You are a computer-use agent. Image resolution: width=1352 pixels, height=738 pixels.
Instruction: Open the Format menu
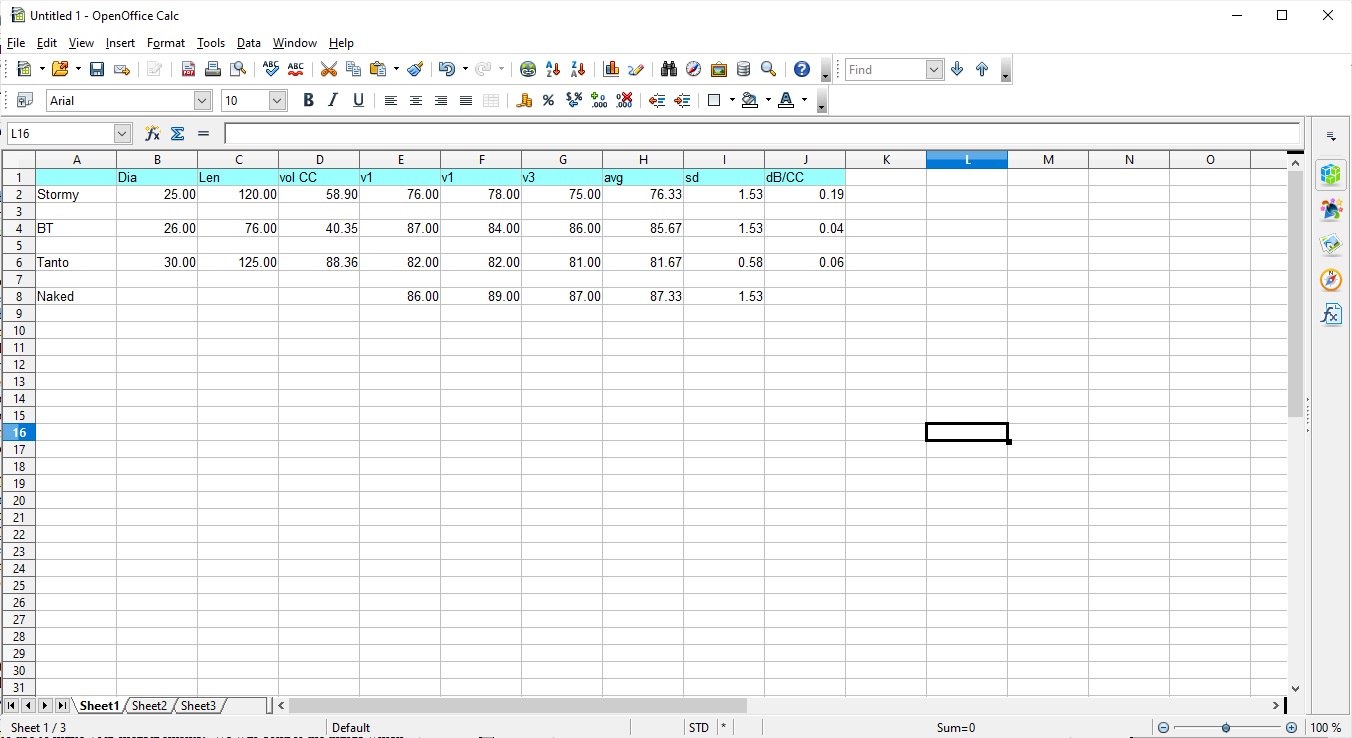coord(165,43)
